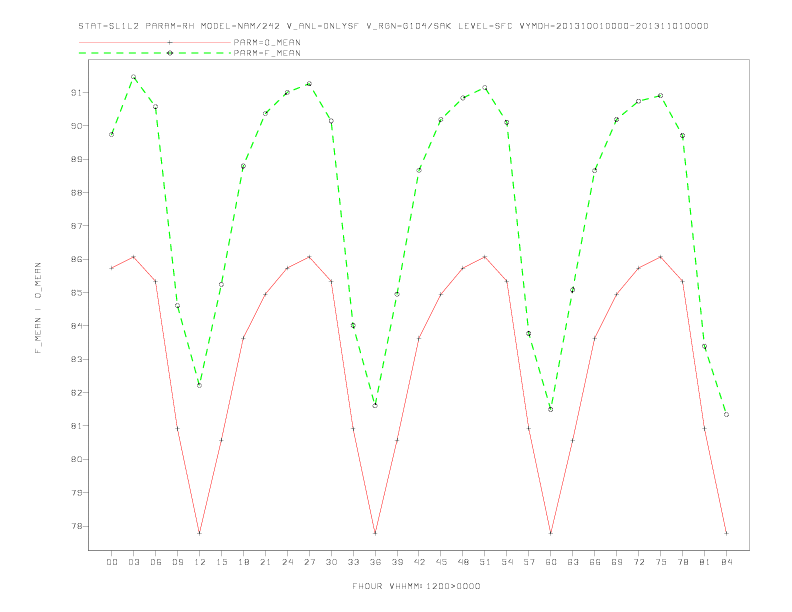Image resolution: width=792 pixels, height=612 pixels.
Task: Click the vertical axis title F_MEAN | O_MEAN
Action: [38, 308]
